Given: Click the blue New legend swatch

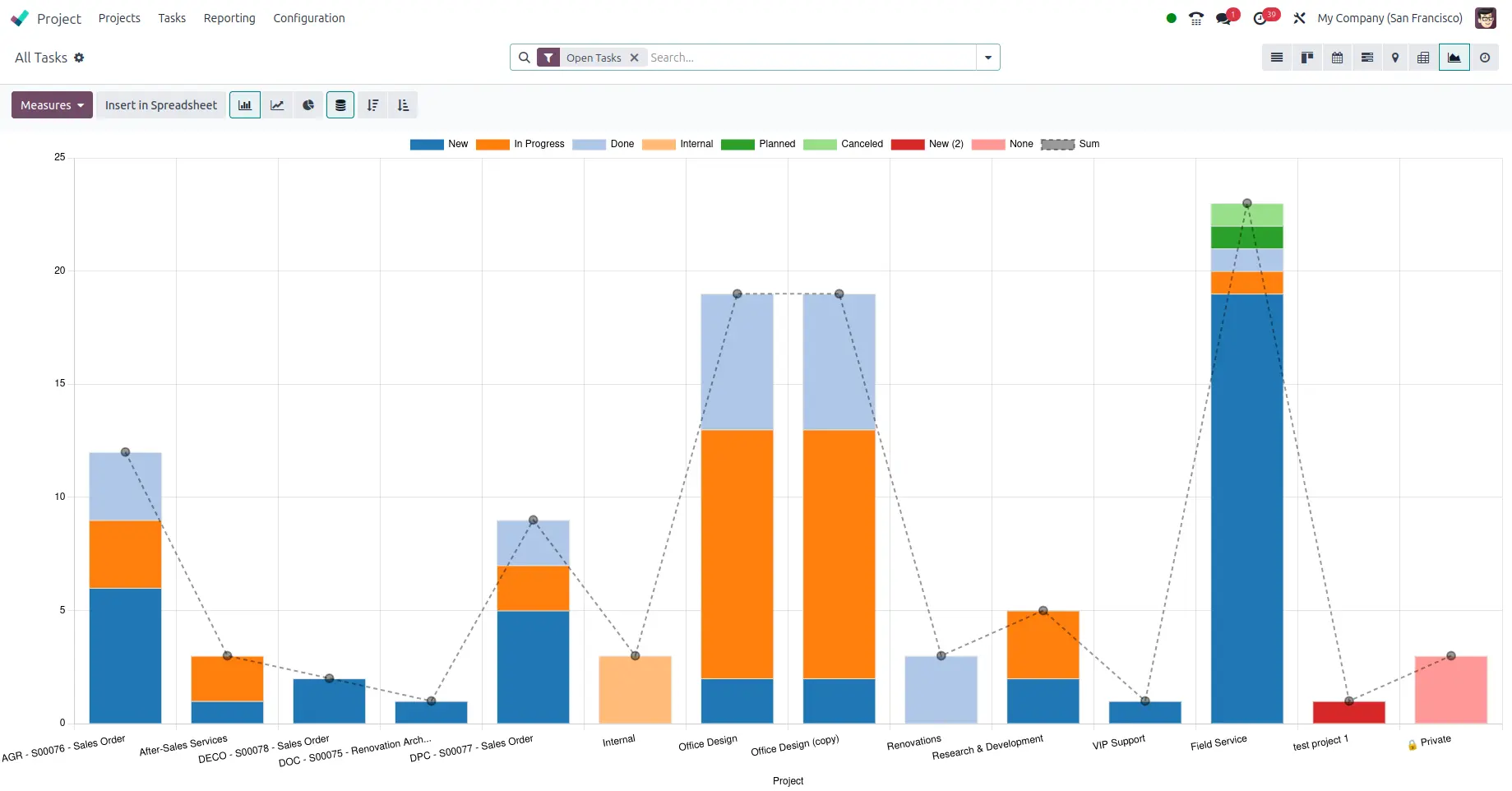Looking at the screenshot, I should pos(427,145).
